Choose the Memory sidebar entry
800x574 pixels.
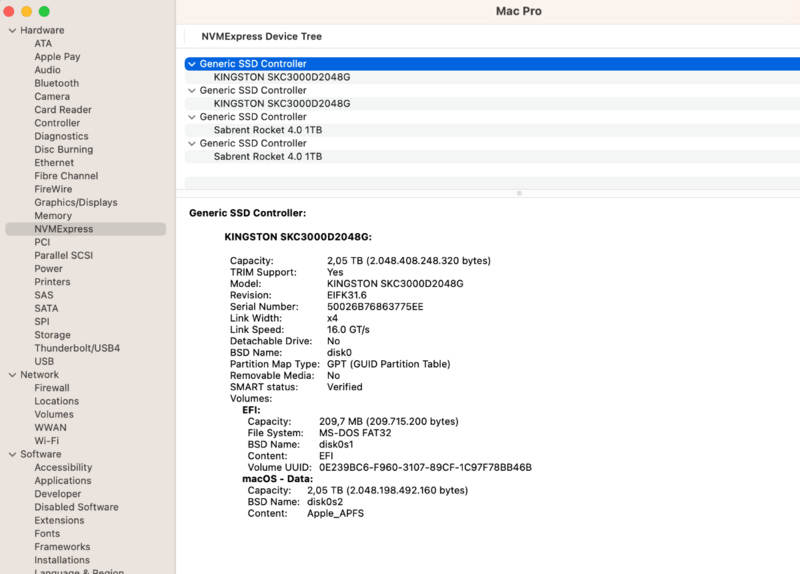(x=53, y=215)
